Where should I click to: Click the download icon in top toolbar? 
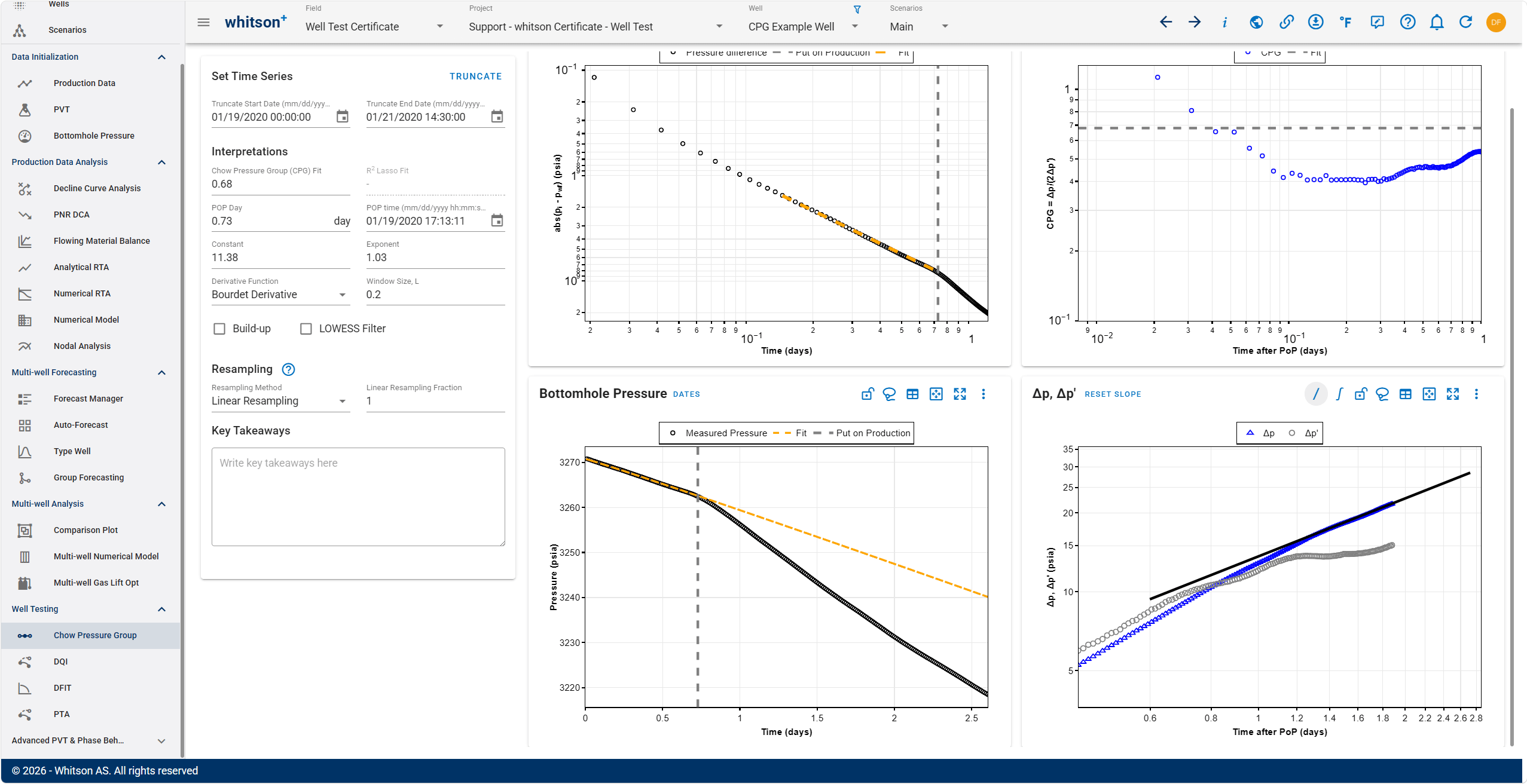click(1315, 22)
